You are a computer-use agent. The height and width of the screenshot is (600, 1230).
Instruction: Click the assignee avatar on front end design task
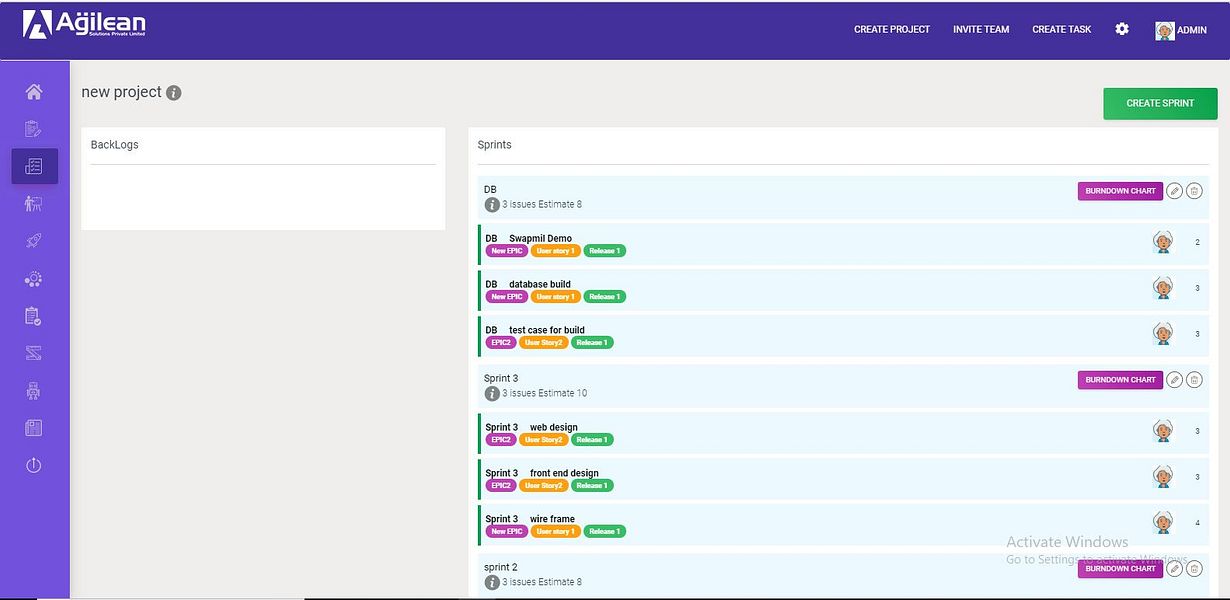[x=1163, y=477]
